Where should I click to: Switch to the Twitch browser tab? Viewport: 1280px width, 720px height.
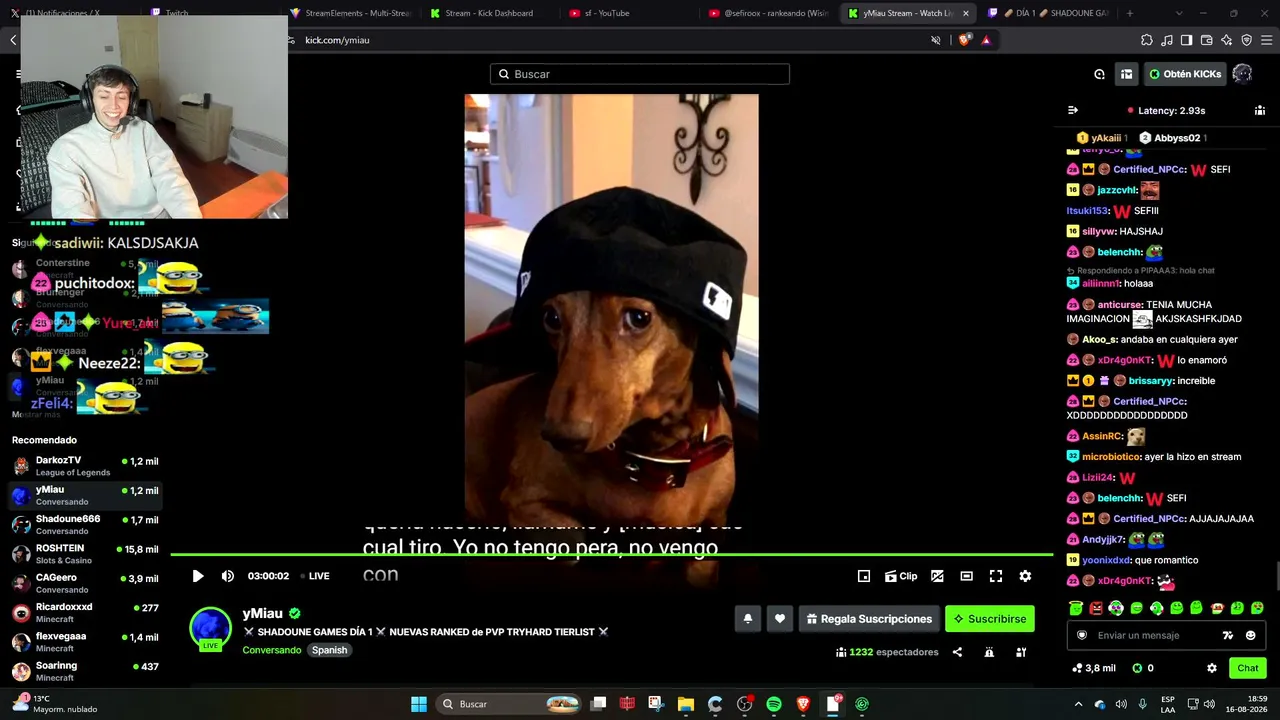tap(208, 13)
